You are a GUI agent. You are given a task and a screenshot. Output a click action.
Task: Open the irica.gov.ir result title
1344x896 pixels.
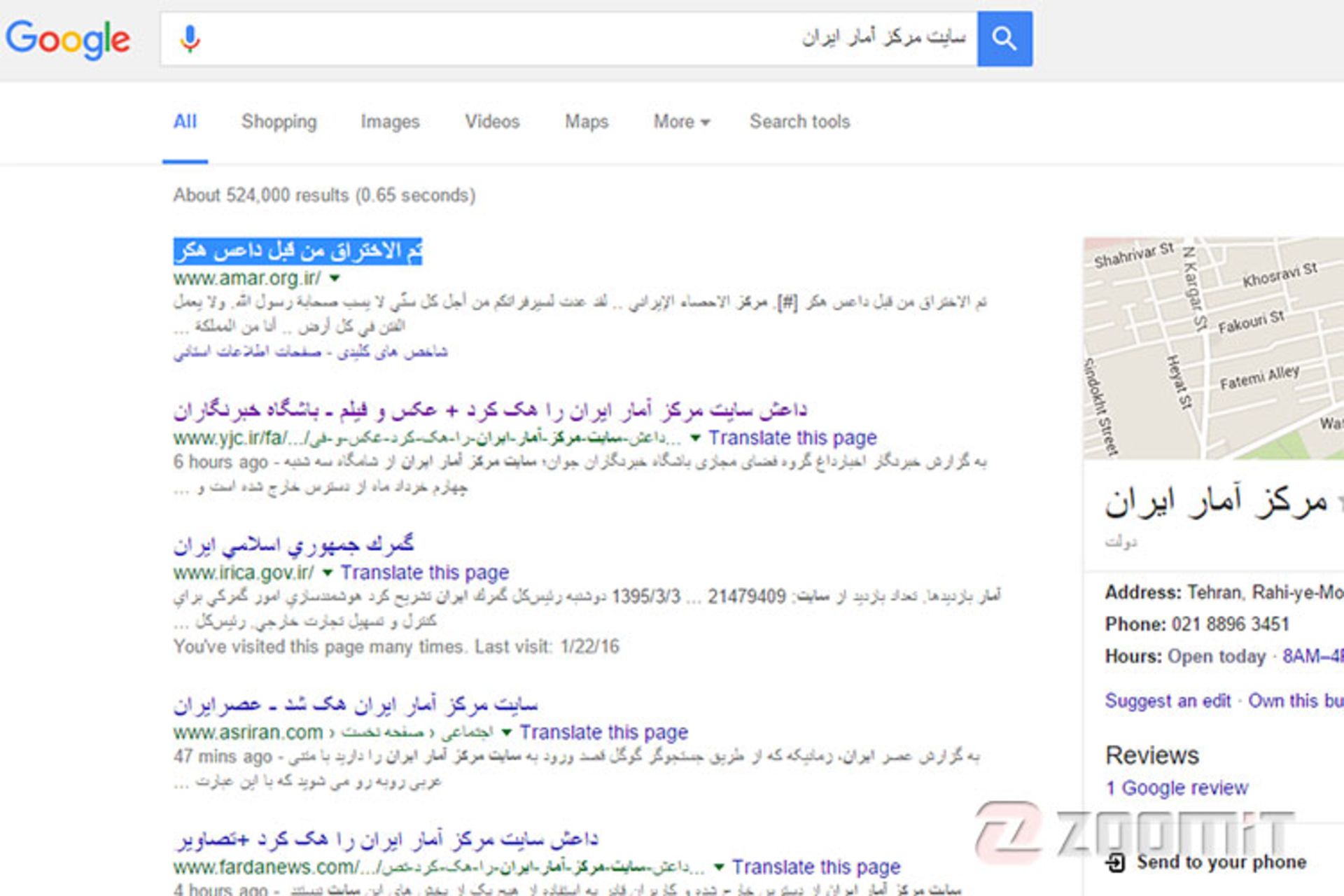click(x=293, y=545)
